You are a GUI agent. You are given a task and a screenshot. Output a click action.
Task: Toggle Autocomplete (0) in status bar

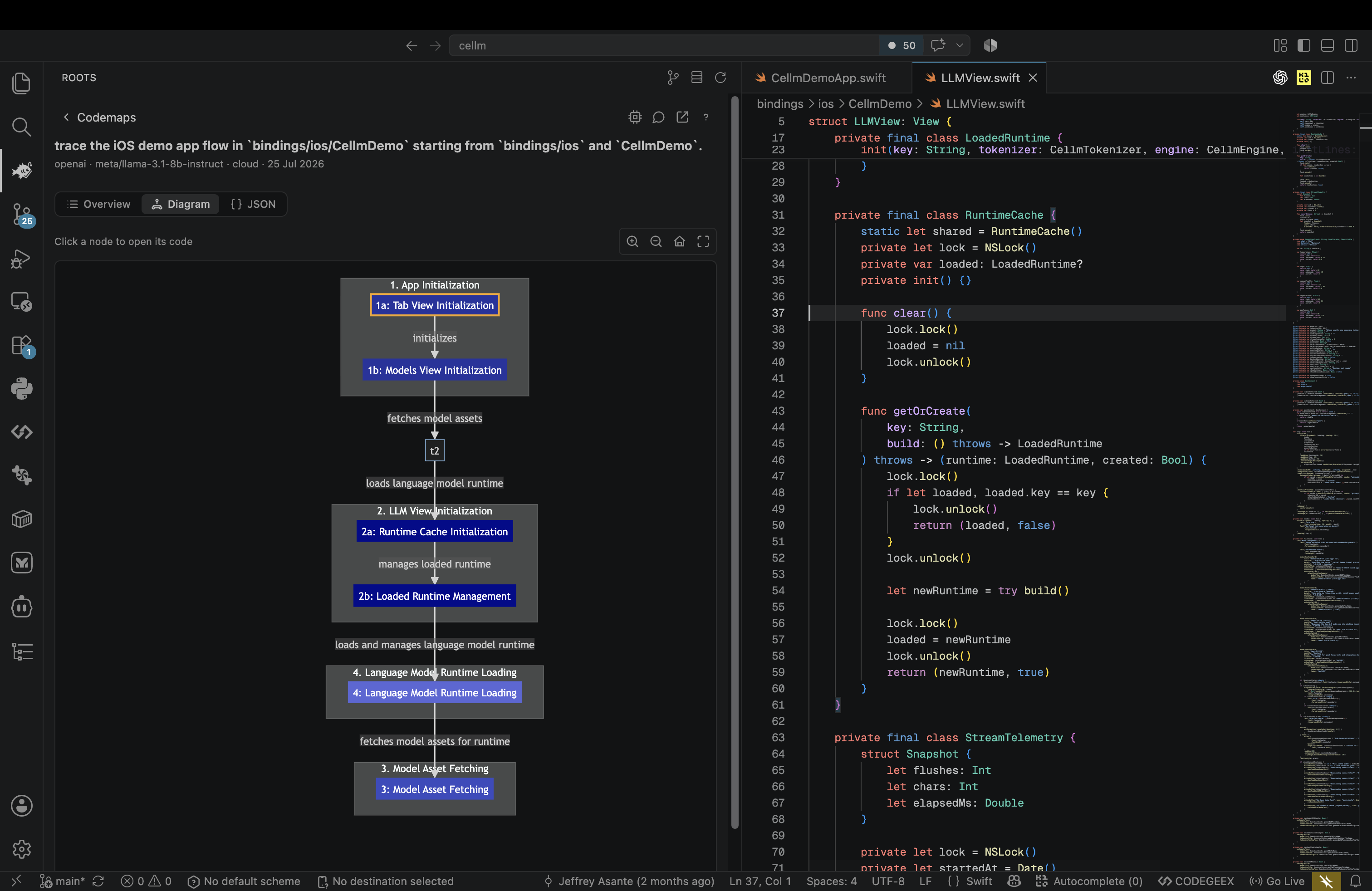(1089, 881)
